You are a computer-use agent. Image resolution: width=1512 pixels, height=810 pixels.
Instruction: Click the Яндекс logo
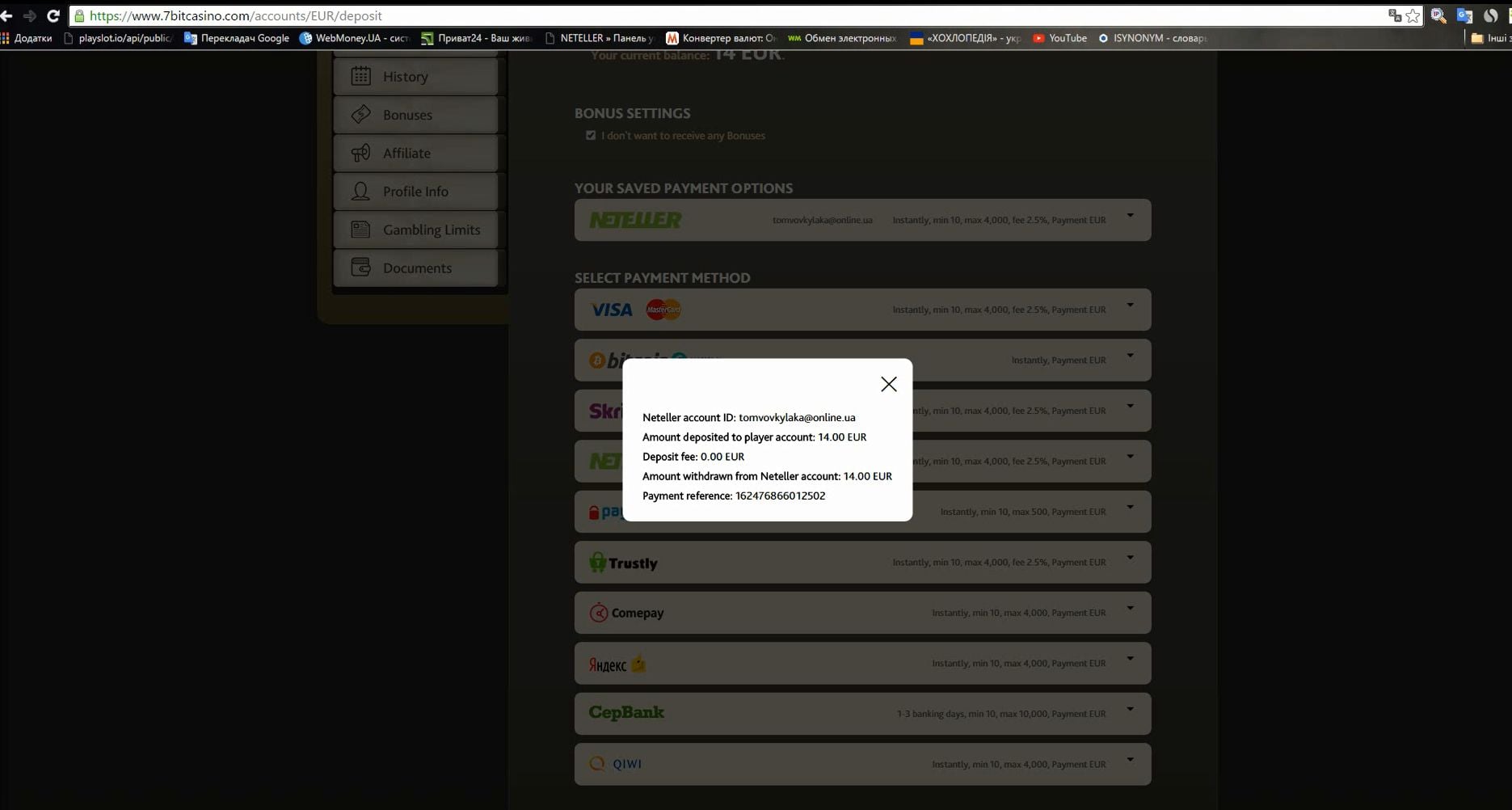tap(617, 664)
